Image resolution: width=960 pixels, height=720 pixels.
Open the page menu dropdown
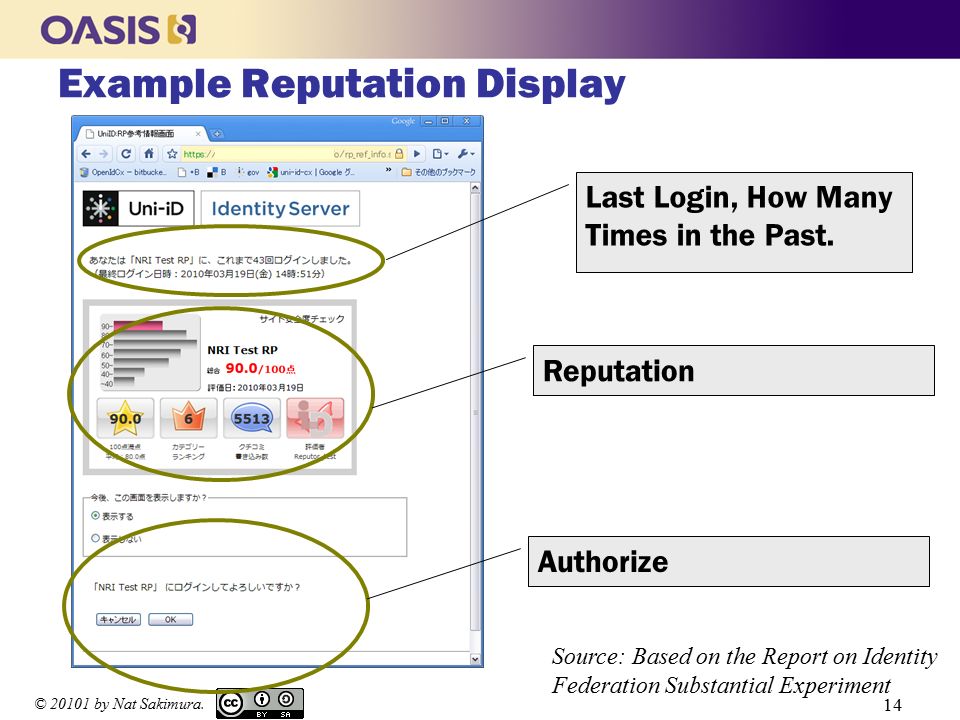click(x=440, y=154)
